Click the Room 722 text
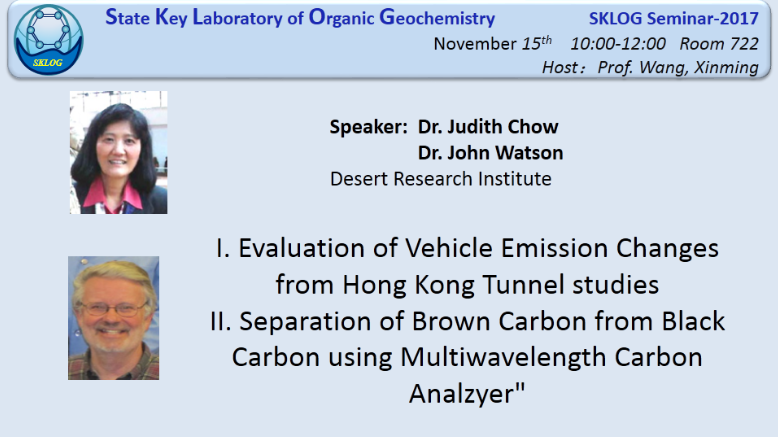 pos(719,44)
